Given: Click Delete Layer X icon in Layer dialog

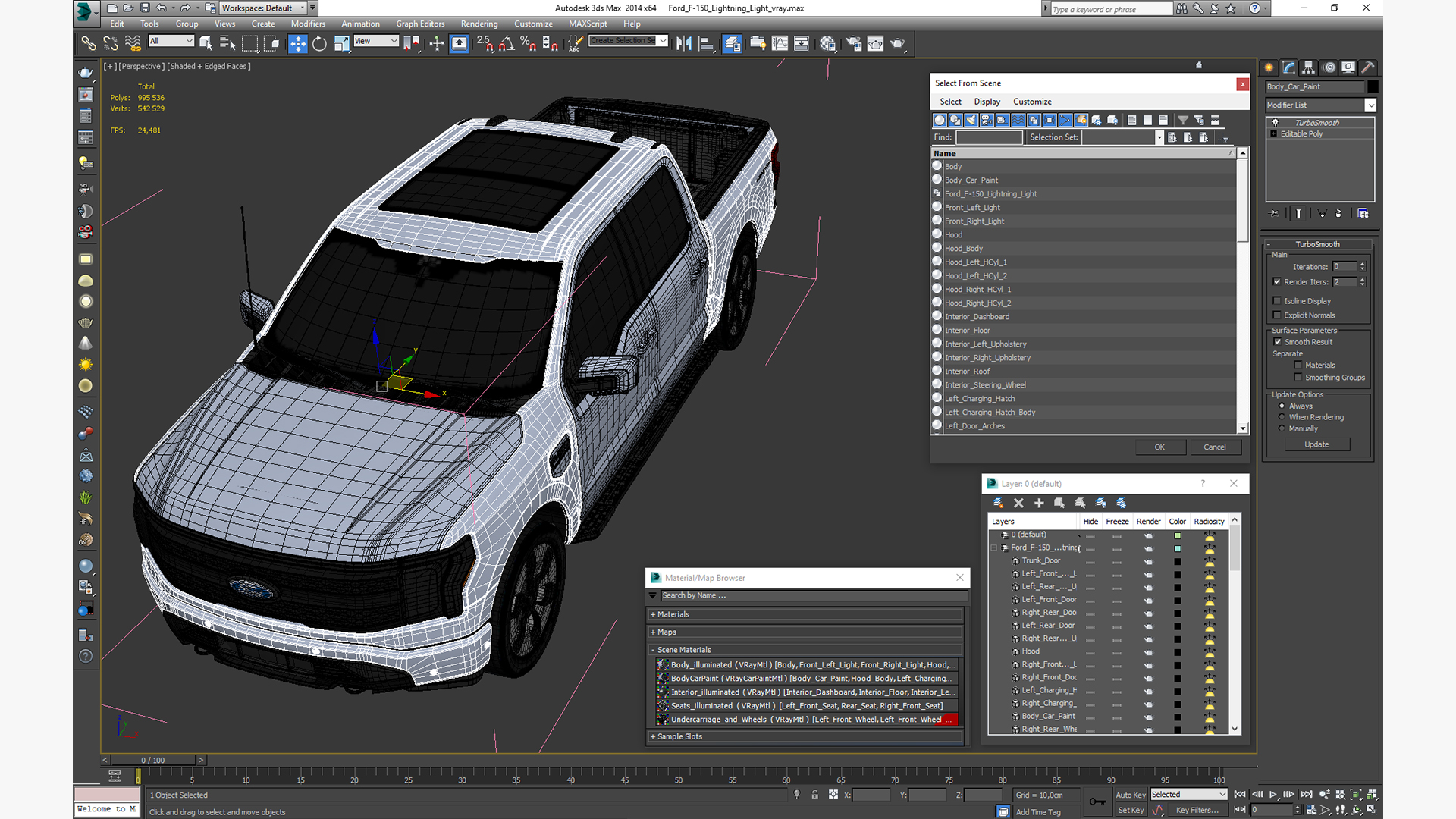Looking at the screenshot, I should (x=1018, y=503).
